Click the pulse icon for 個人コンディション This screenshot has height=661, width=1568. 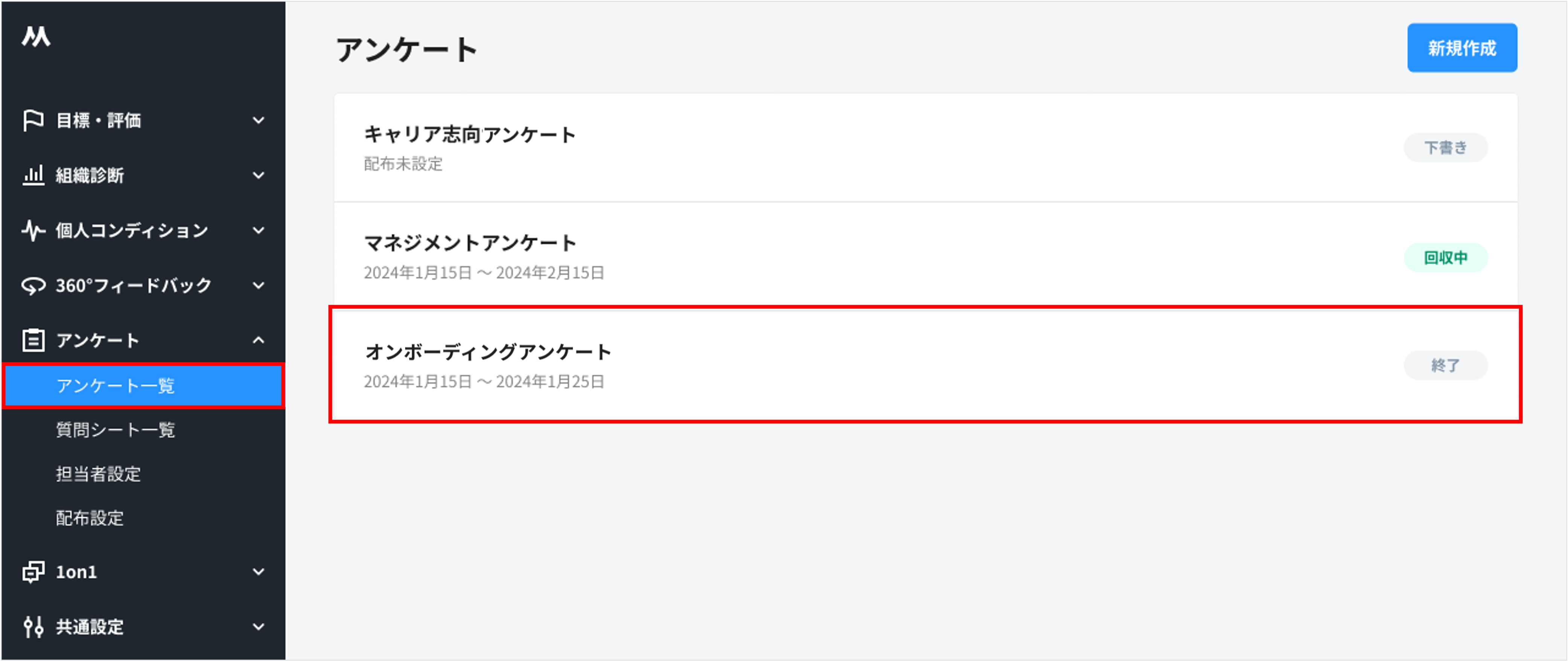33,230
